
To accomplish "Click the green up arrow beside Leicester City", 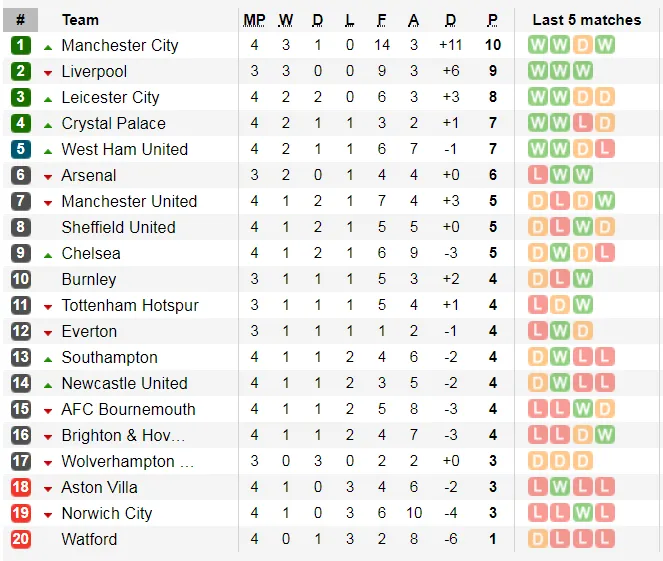I will 48,97.
